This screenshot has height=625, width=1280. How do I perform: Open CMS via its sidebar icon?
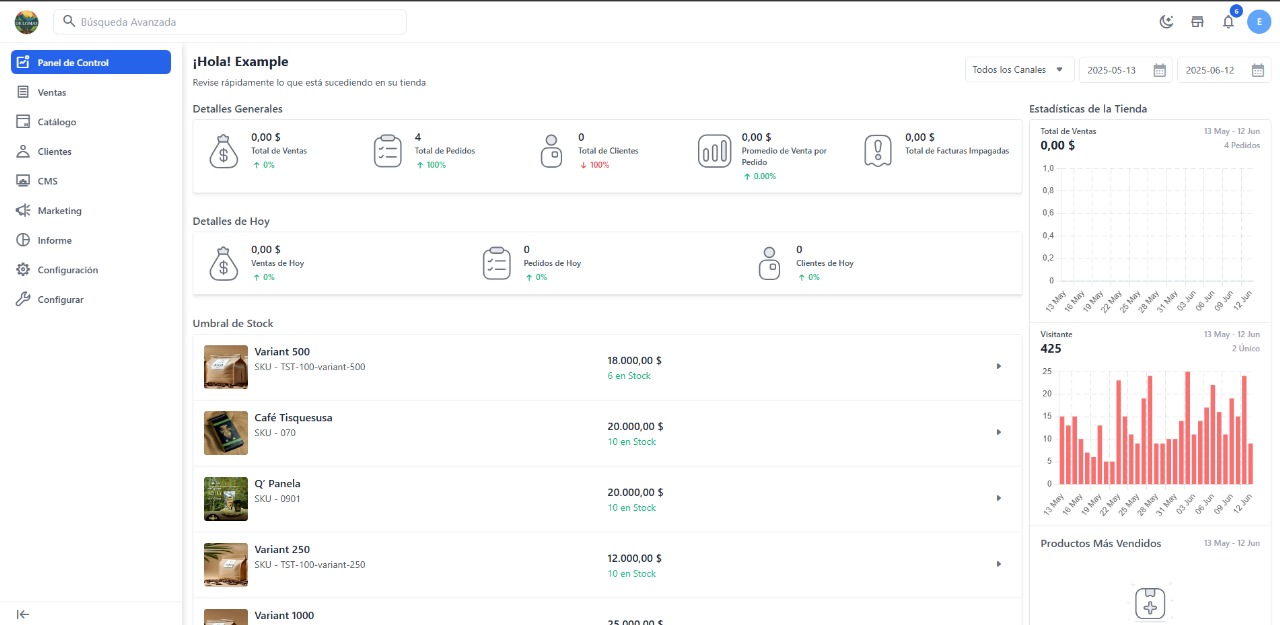click(22, 181)
